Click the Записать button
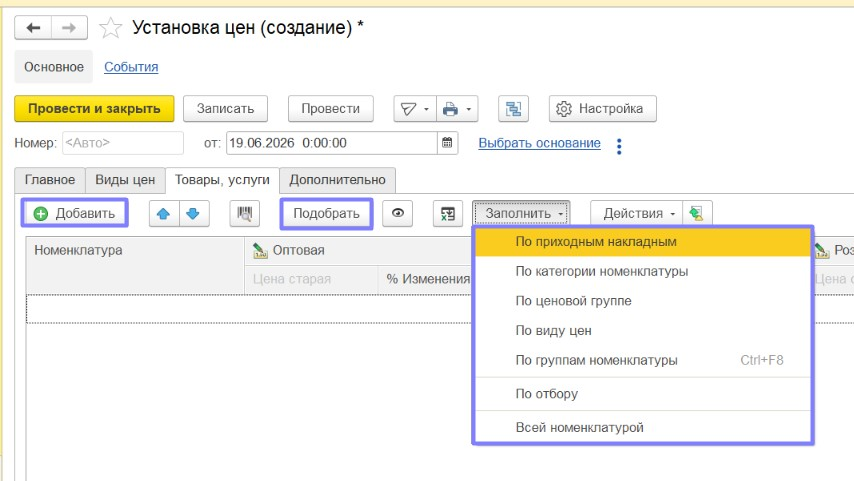Image resolution: width=854 pixels, height=481 pixels. point(225,109)
